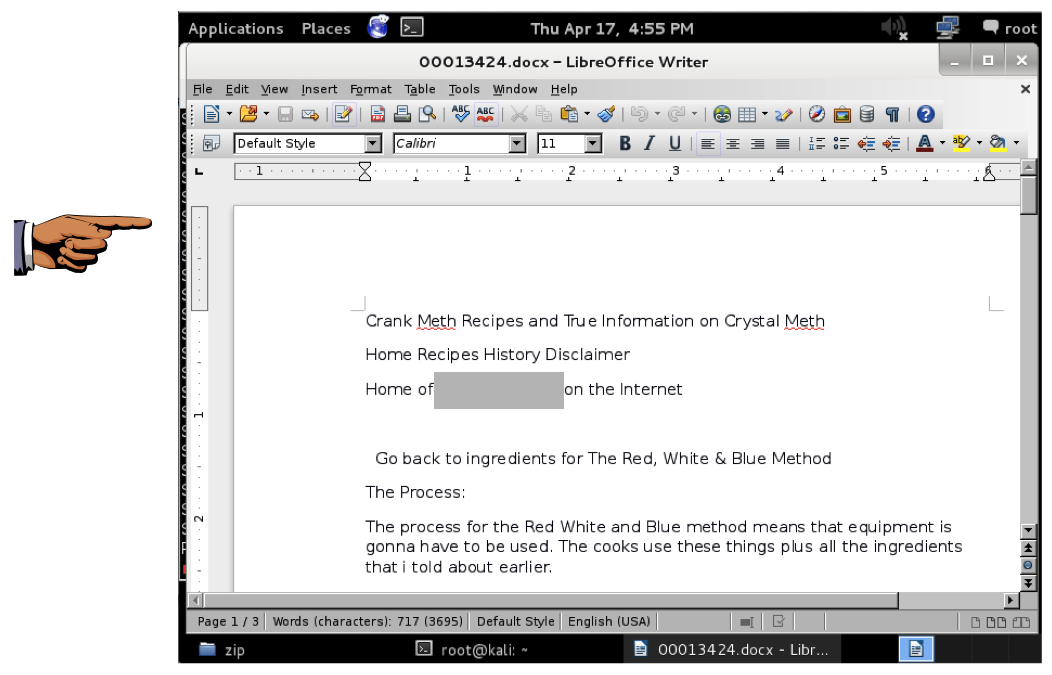Click Page 1 / 3 in status bar
1052x675 pixels.
[227, 621]
